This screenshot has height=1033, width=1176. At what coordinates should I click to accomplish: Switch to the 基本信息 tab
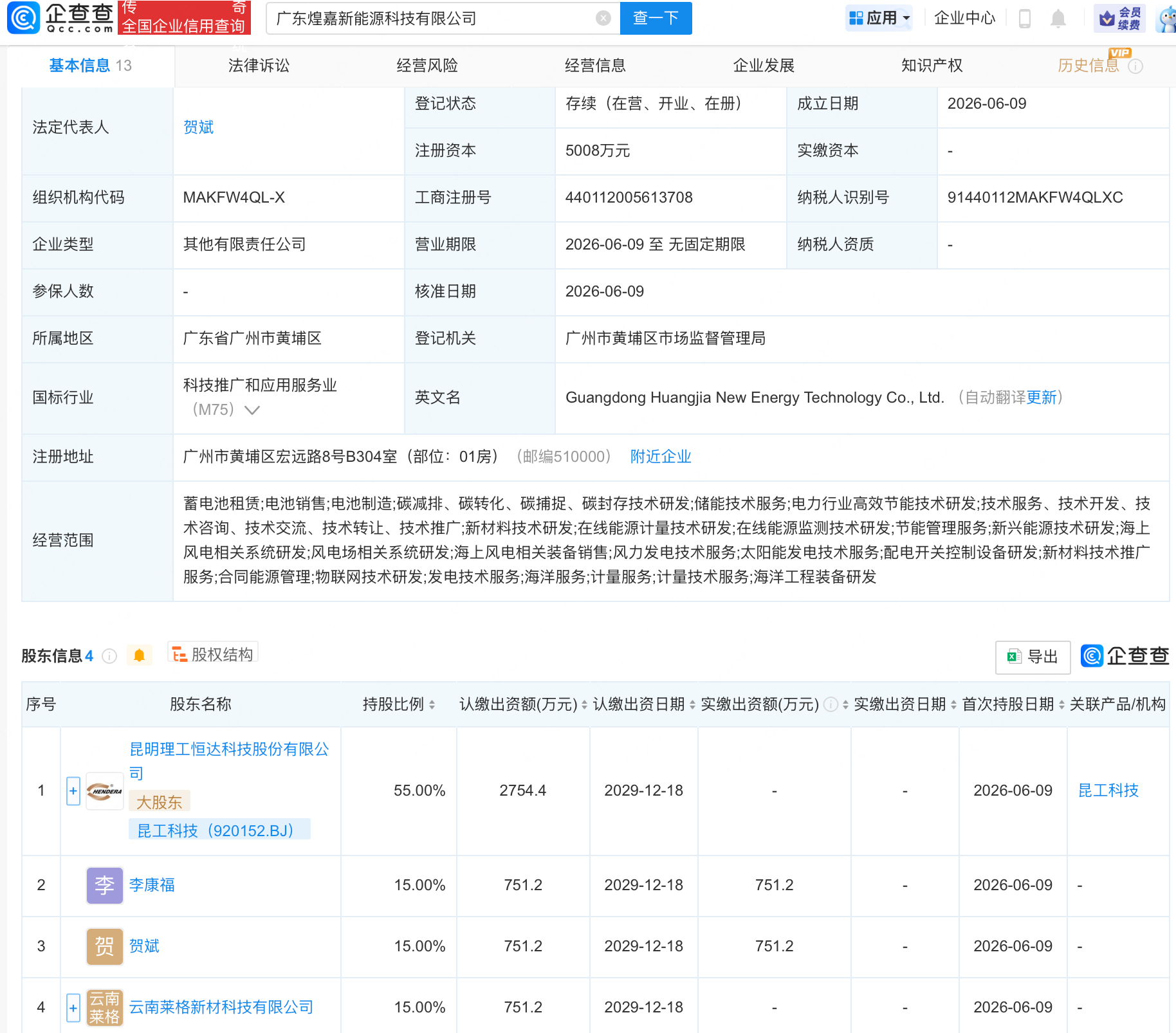tap(91, 66)
